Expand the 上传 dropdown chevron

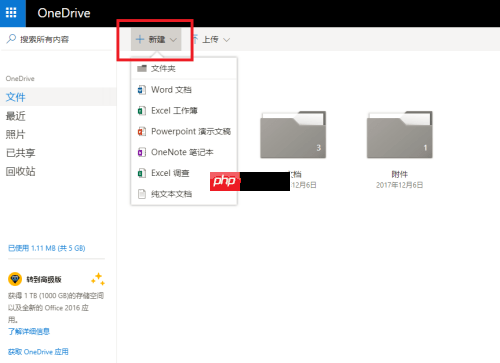226,40
